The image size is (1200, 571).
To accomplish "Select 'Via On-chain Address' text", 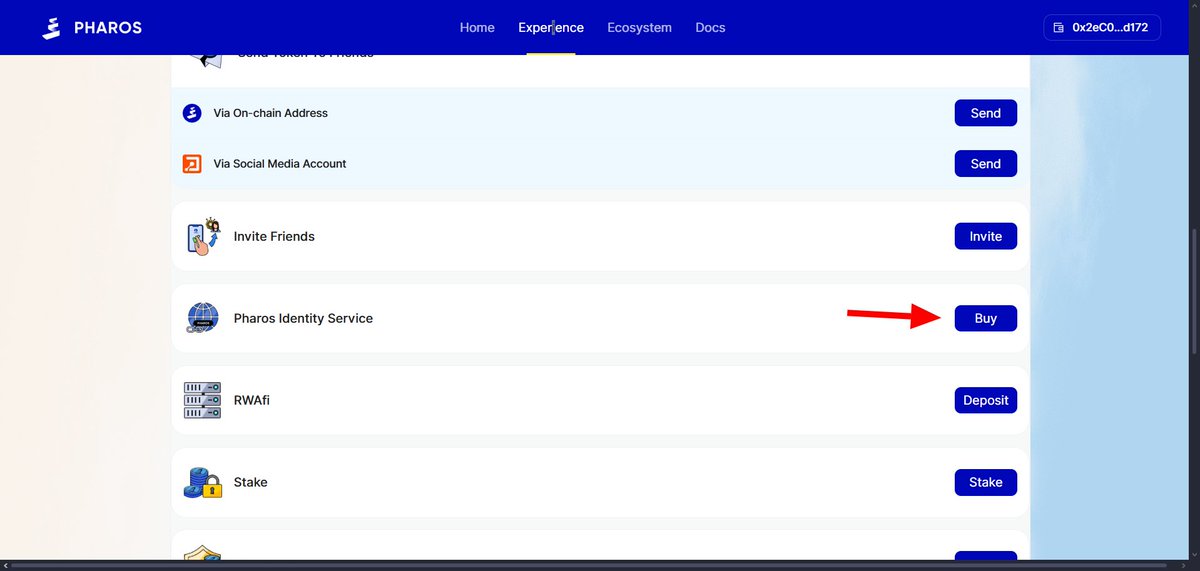I will click(270, 113).
